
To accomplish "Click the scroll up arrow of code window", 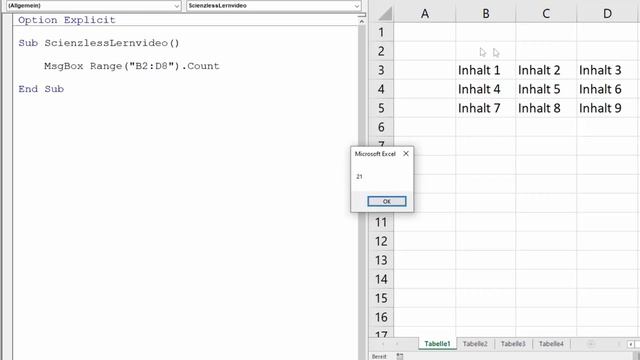I will [x=362, y=21].
